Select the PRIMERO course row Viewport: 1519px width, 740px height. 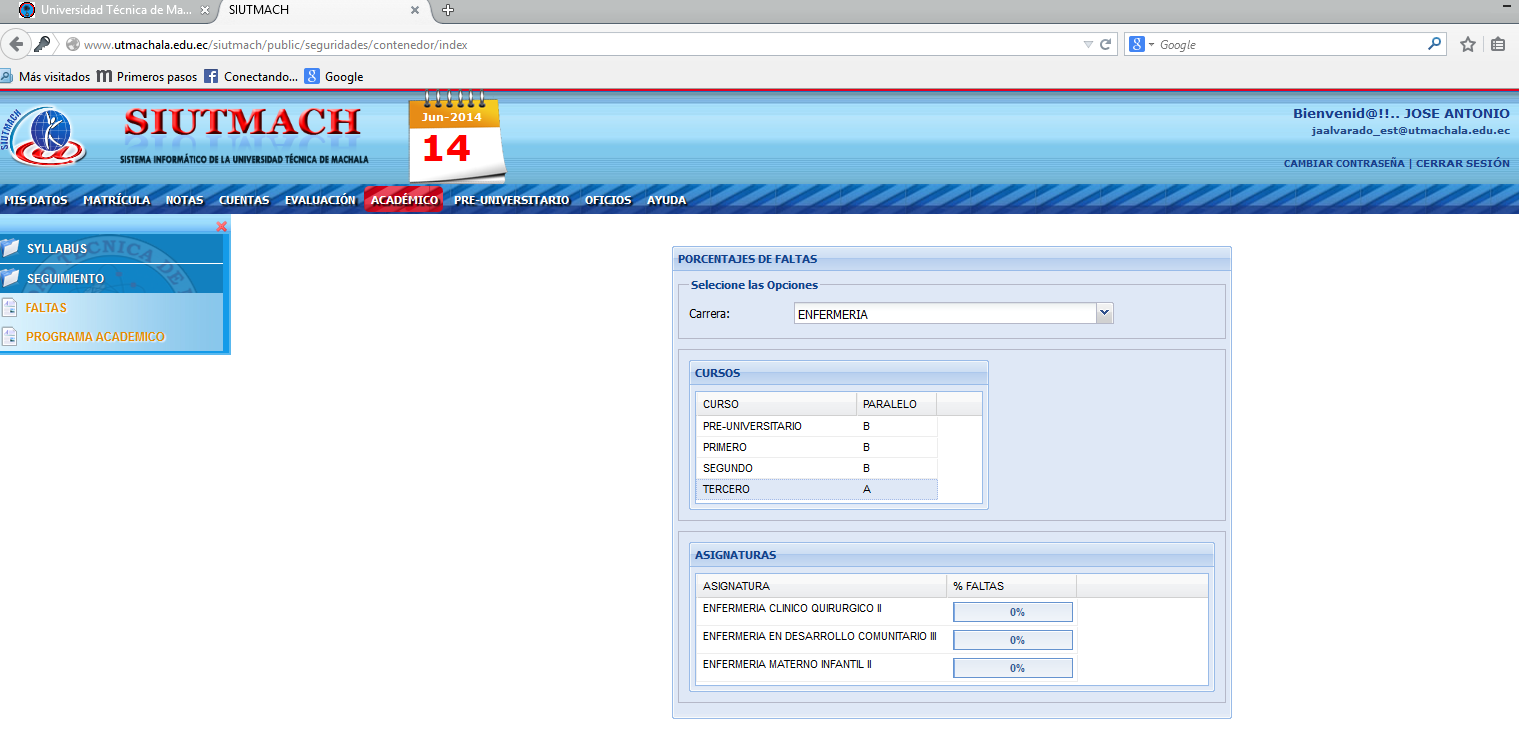[x=817, y=447]
